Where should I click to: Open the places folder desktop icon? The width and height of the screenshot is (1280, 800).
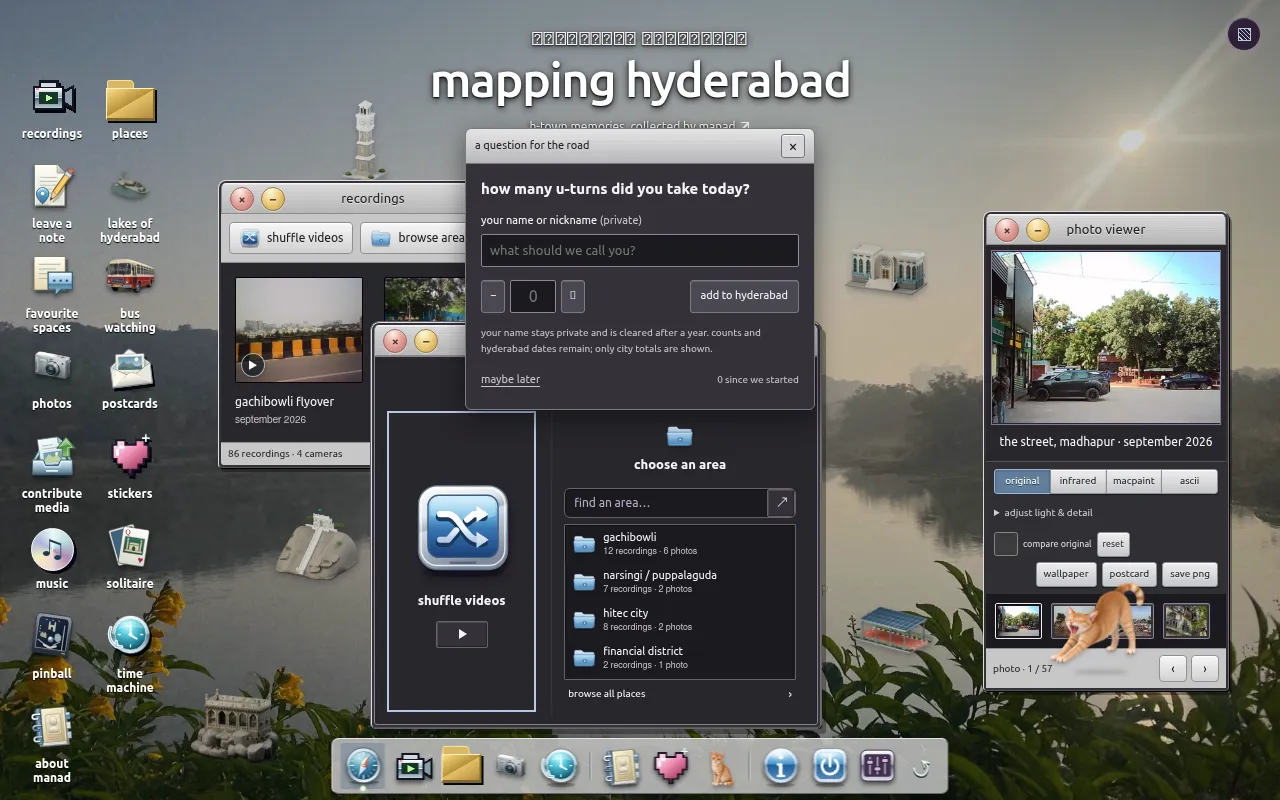click(x=130, y=108)
